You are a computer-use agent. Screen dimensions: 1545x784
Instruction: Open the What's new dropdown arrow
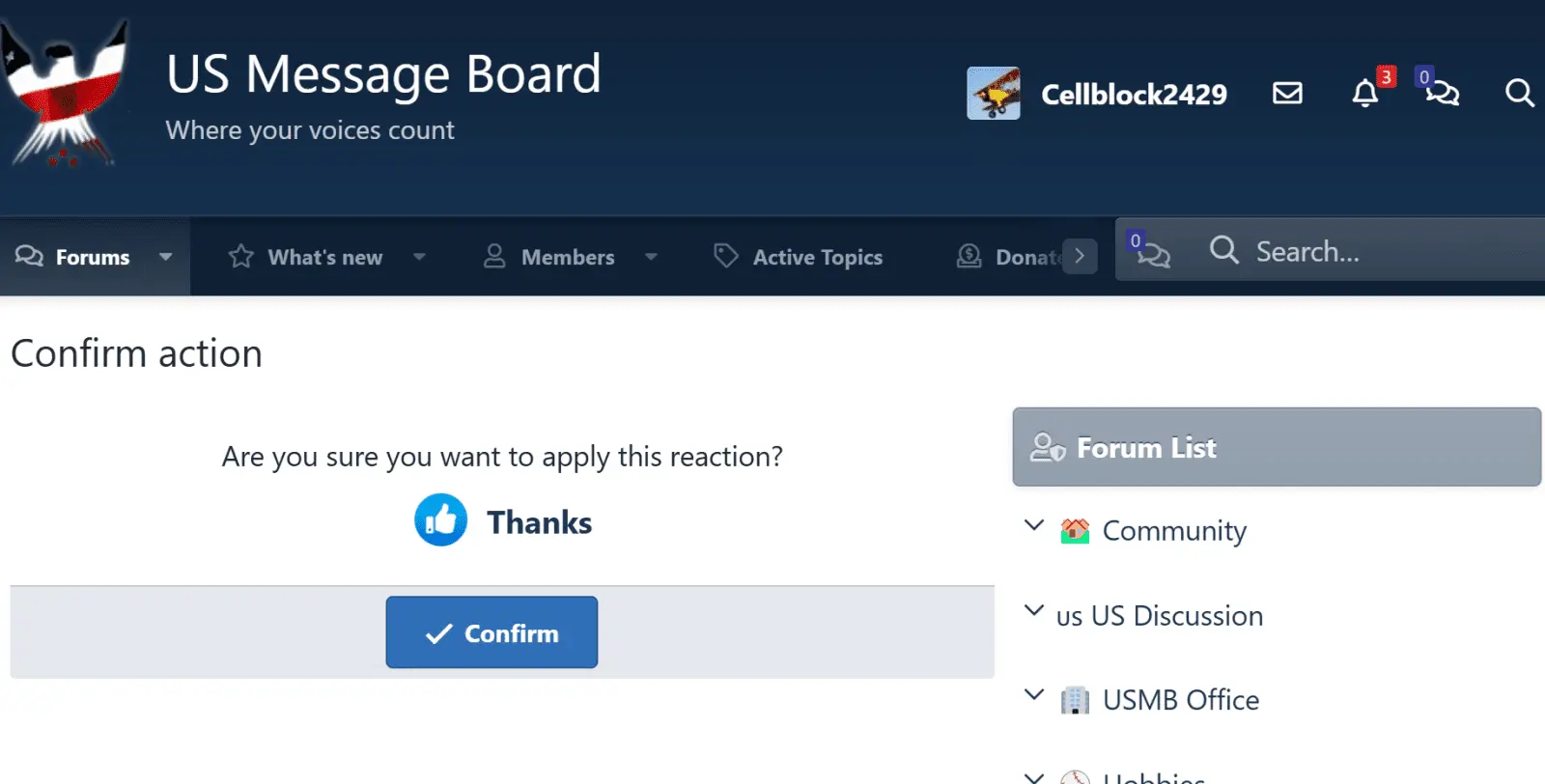pyautogui.click(x=419, y=257)
